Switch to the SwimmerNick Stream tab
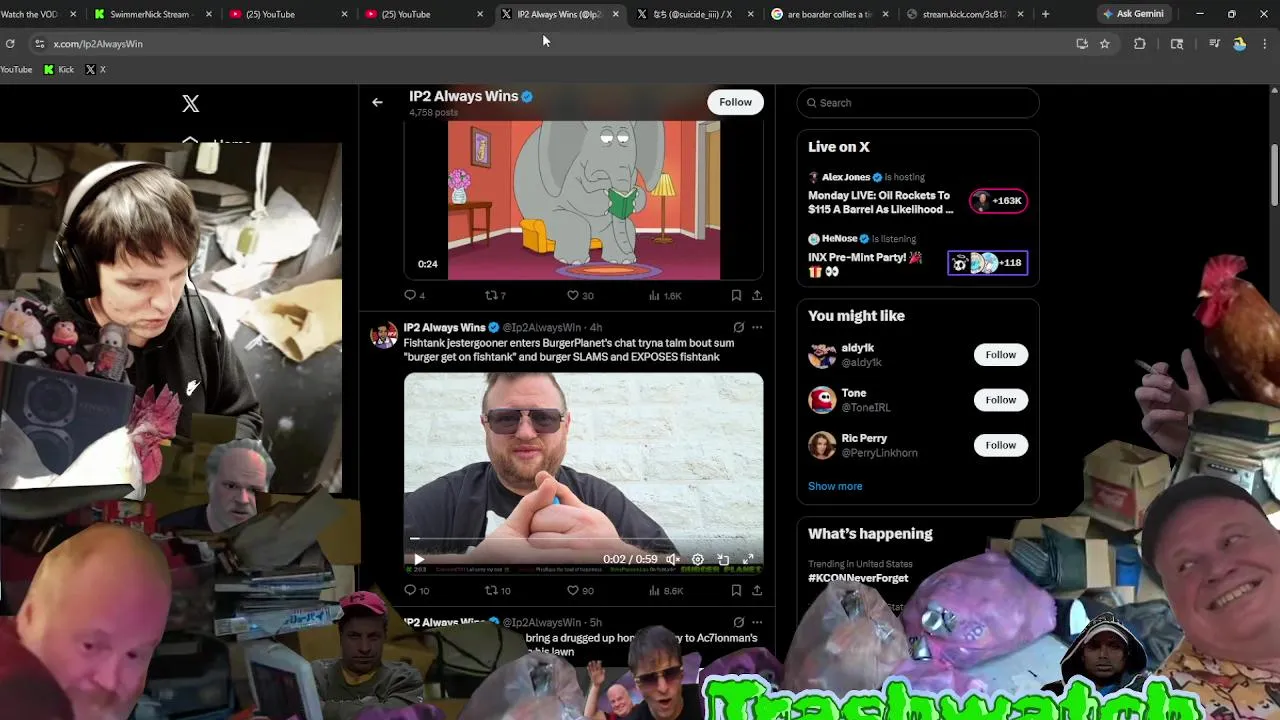Screen dimensions: 1280x720 coord(152,14)
